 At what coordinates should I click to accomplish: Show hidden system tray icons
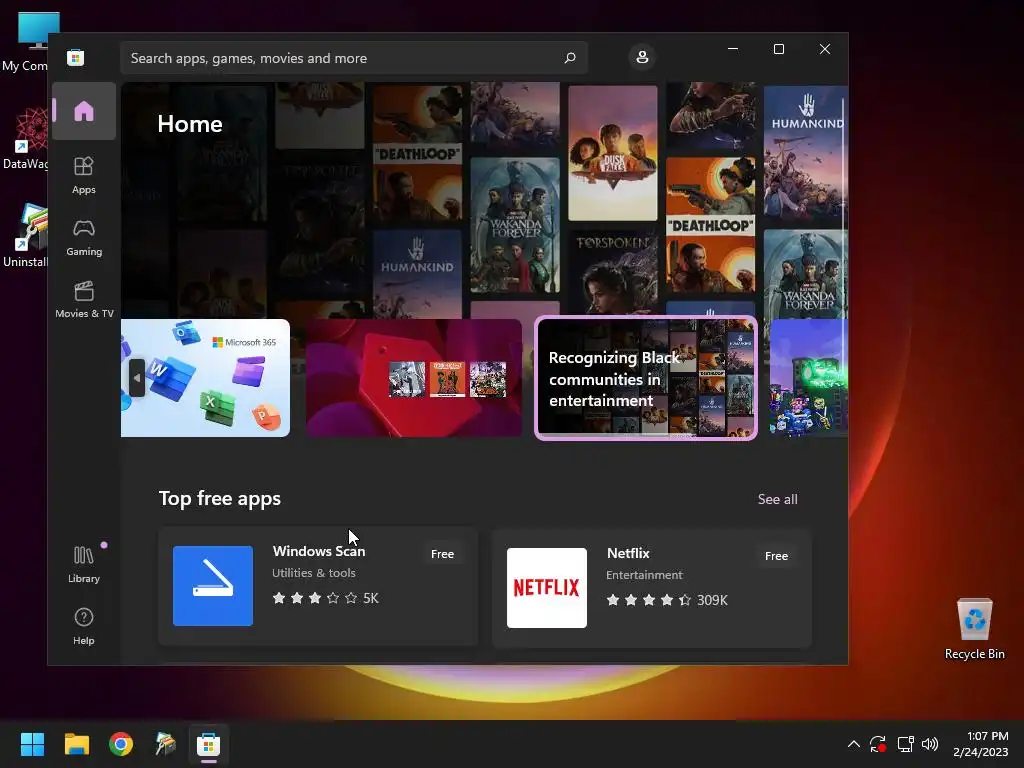854,744
